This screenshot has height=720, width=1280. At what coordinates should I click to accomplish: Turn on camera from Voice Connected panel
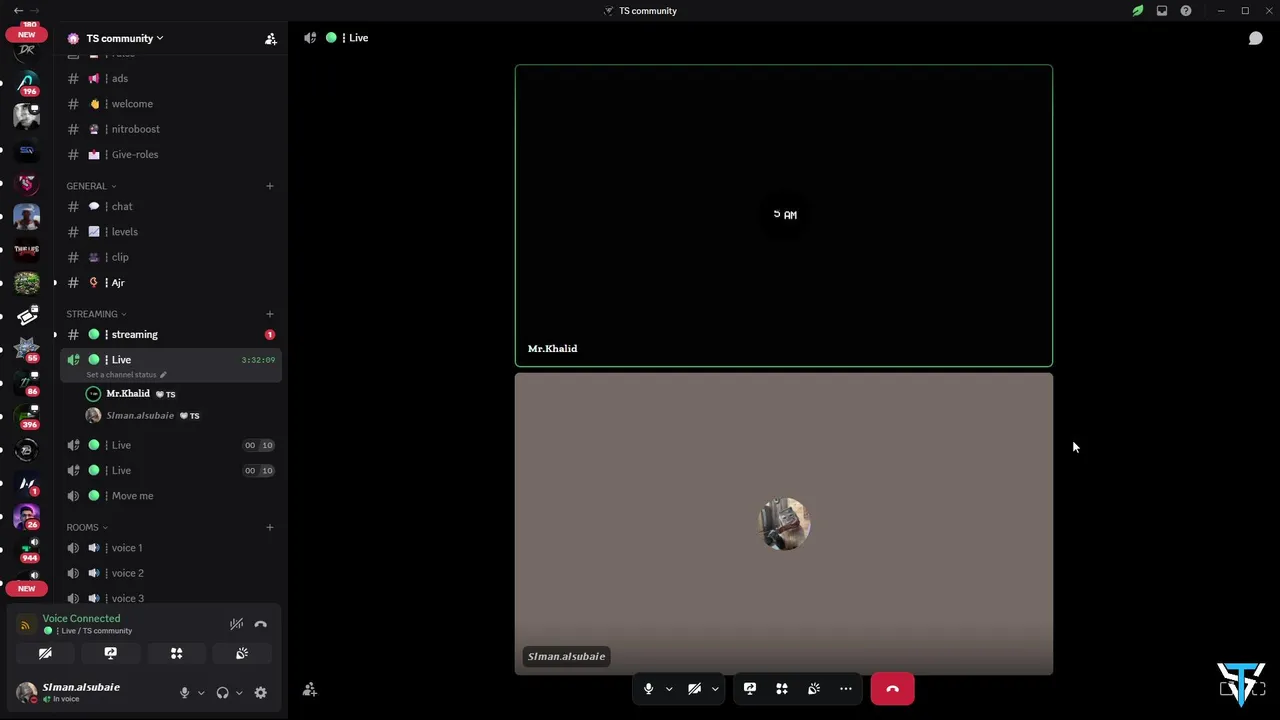45,653
